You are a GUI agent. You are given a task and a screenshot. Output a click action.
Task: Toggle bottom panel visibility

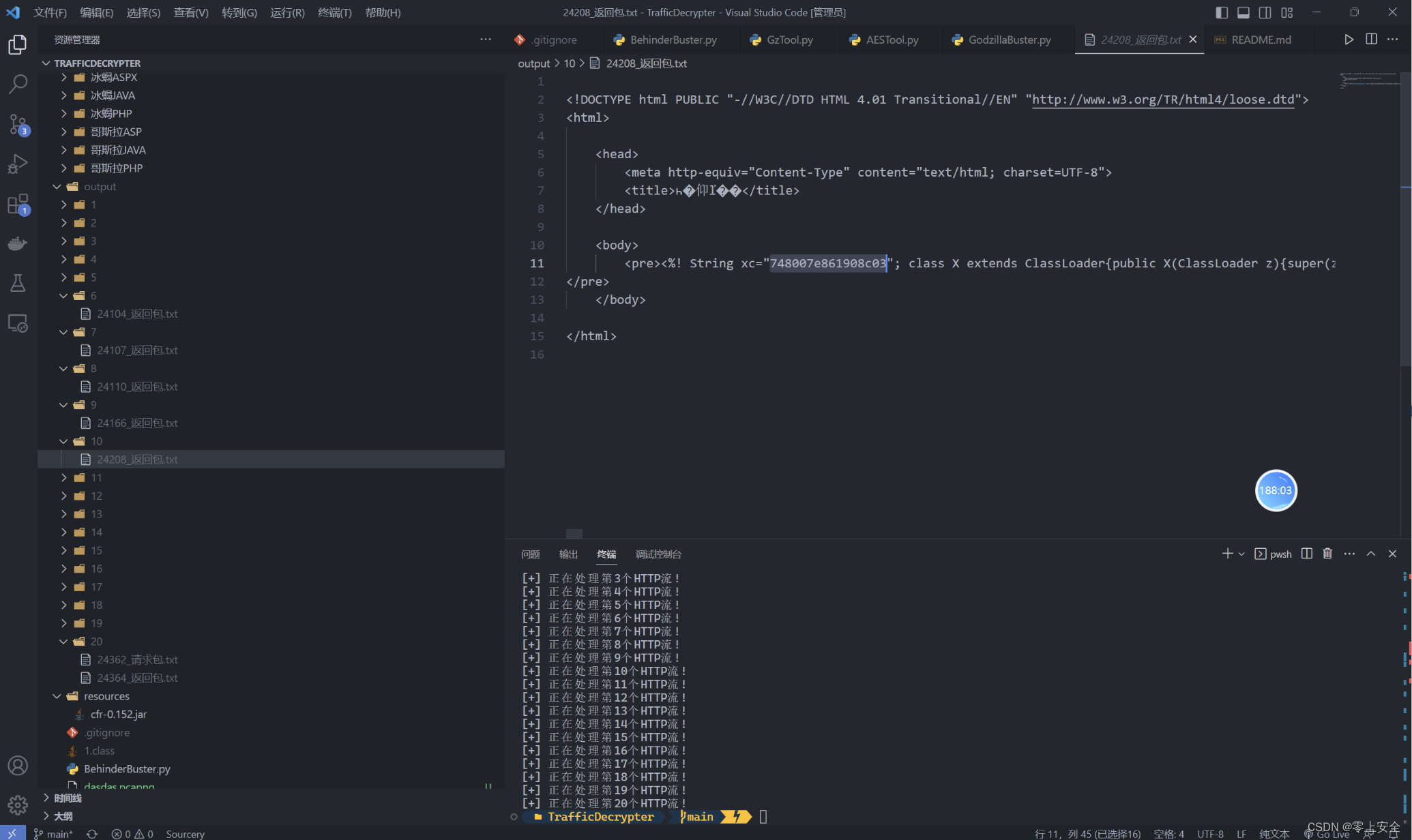pyautogui.click(x=1244, y=12)
